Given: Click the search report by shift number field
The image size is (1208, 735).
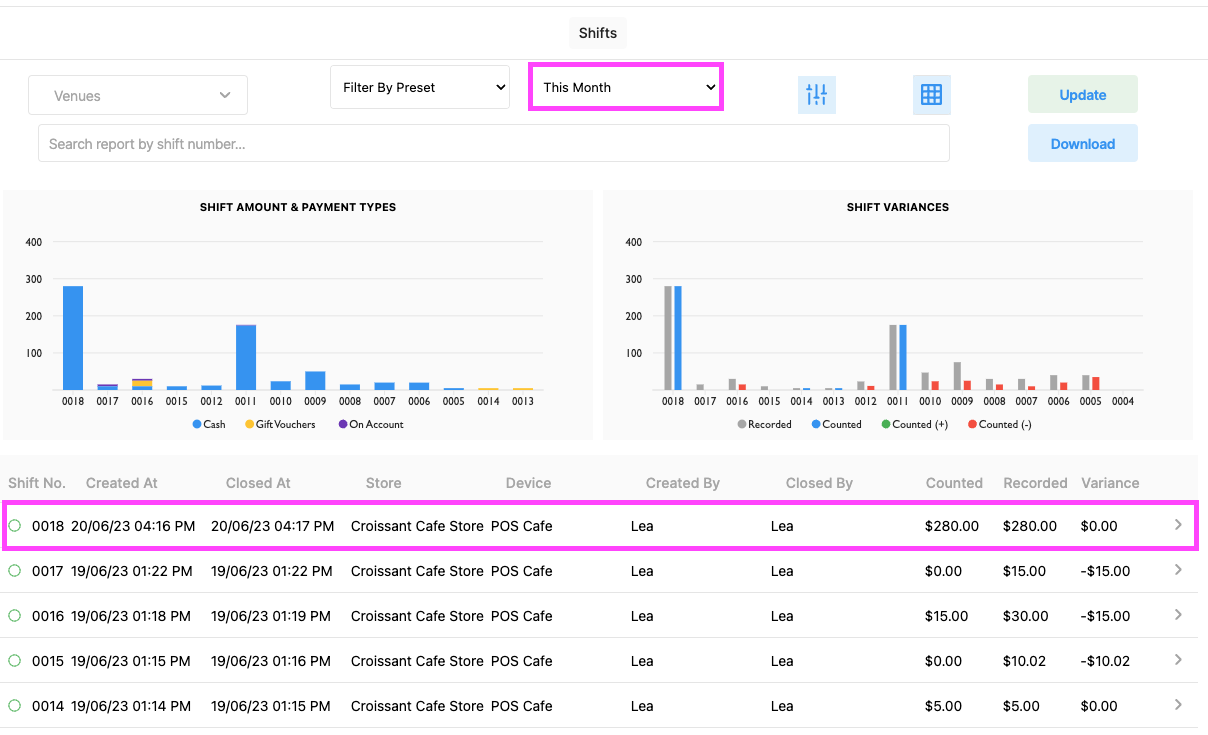Looking at the screenshot, I should pyautogui.click(x=493, y=144).
